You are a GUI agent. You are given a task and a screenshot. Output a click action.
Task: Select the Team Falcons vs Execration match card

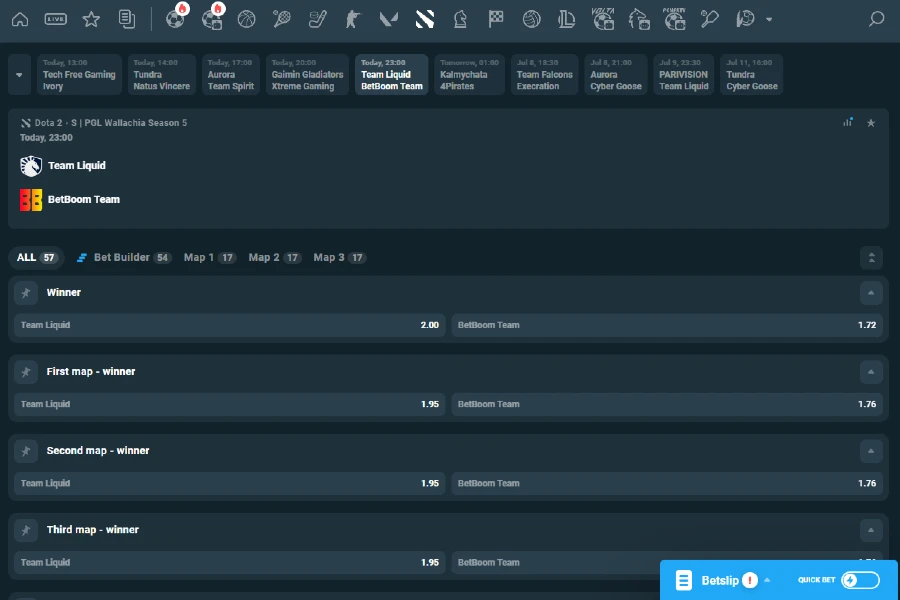pyautogui.click(x=544, y=74)
